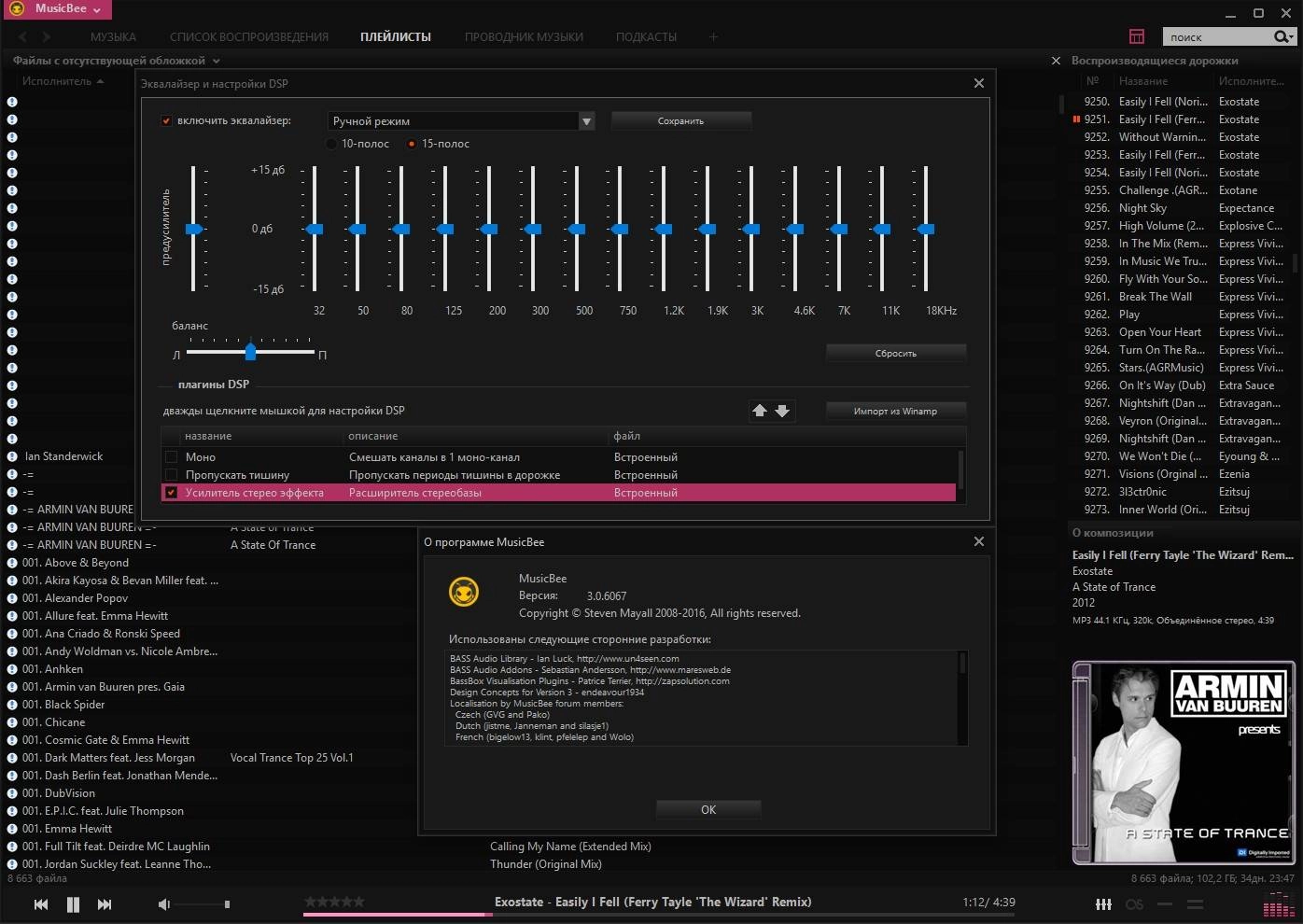Click the spectrum visualizer icon
The height and width of the screenshot is (924, 1303).
pos(1277,905)
